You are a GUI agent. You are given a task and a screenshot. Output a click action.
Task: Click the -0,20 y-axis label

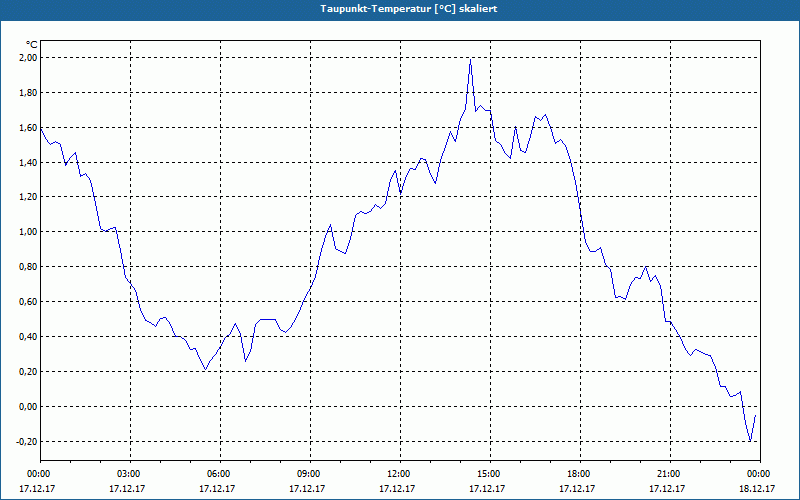tap(27, 441)
